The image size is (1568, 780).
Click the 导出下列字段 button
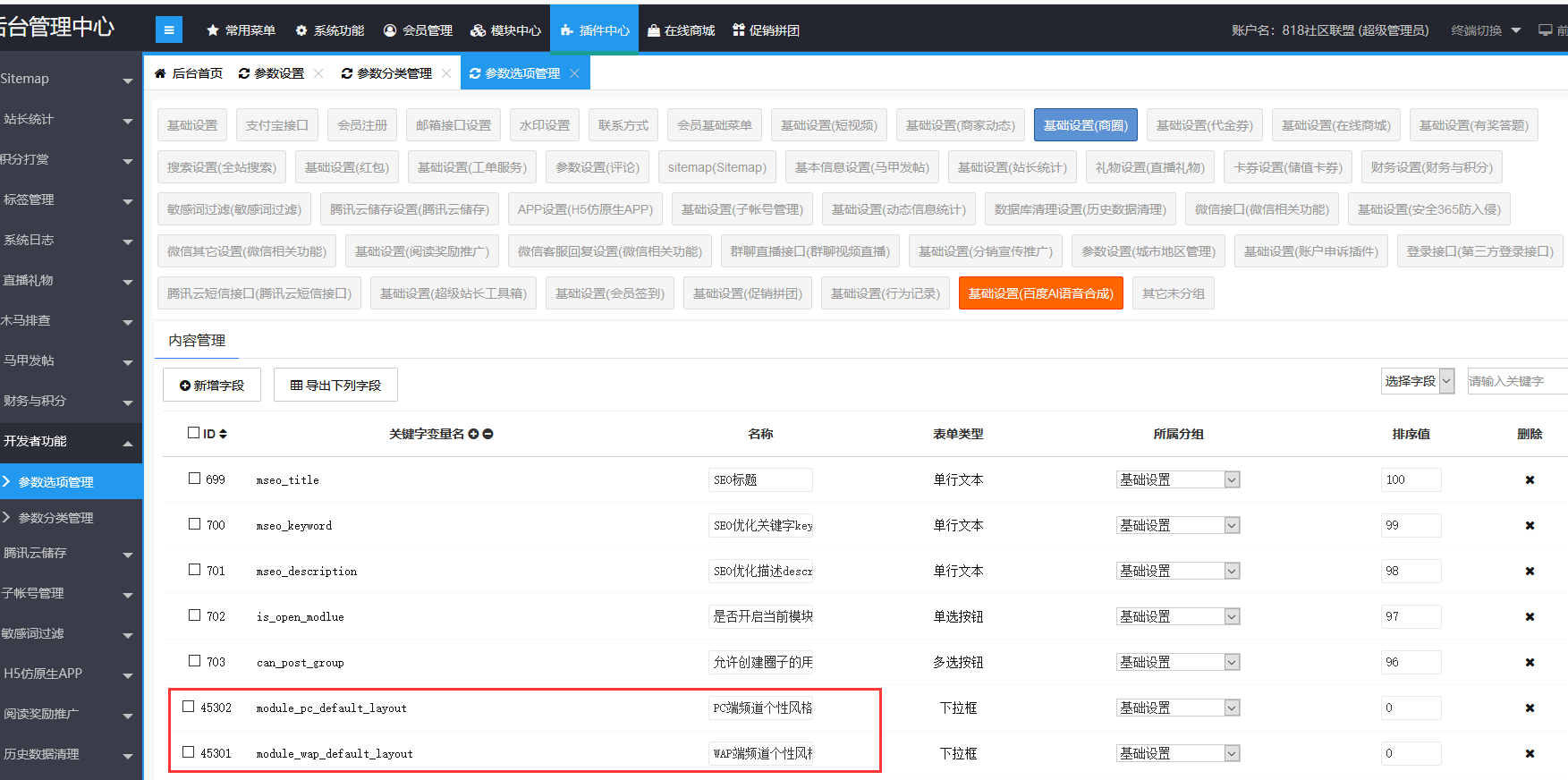pos(335,386)
